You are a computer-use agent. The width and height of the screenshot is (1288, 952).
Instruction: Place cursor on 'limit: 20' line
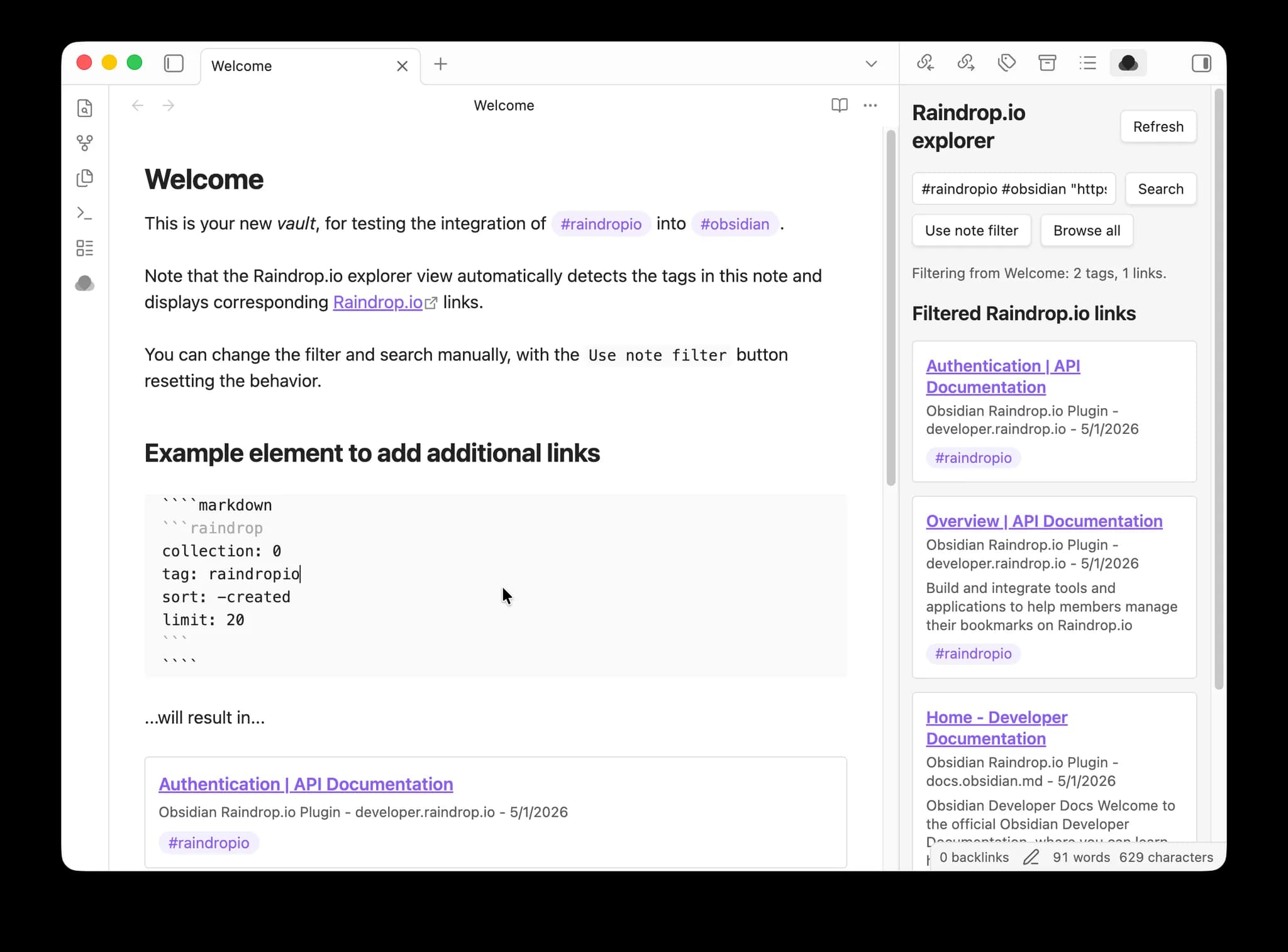pos(203,620)
